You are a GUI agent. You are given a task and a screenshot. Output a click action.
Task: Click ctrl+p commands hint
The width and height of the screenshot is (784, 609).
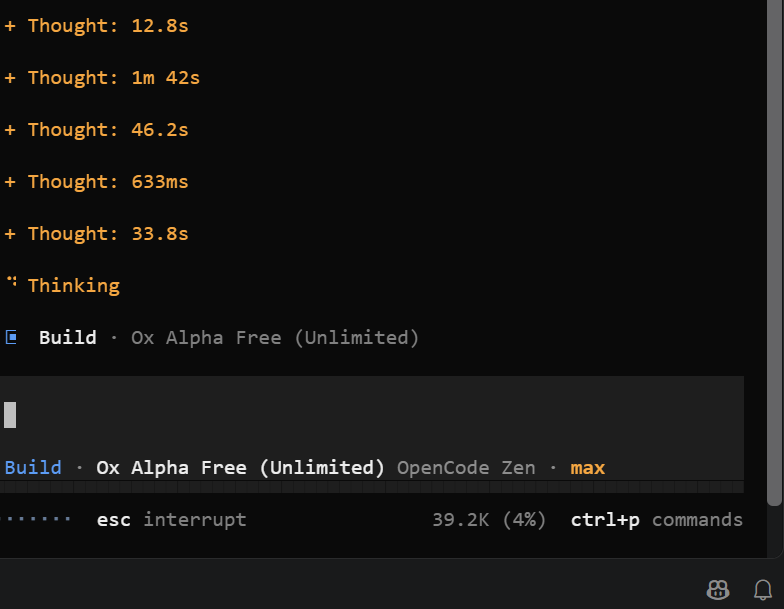(656, 520)
